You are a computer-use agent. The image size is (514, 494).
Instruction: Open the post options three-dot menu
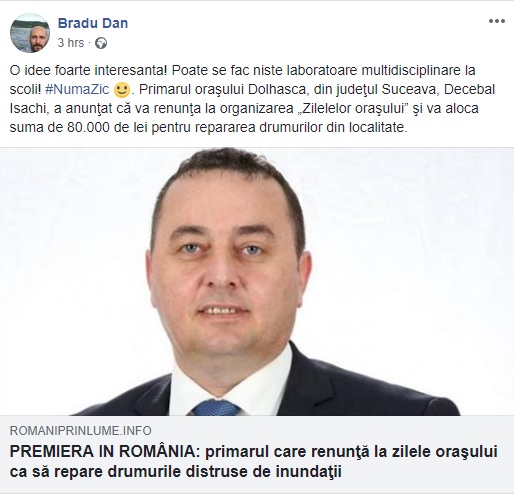pos(497,21)
